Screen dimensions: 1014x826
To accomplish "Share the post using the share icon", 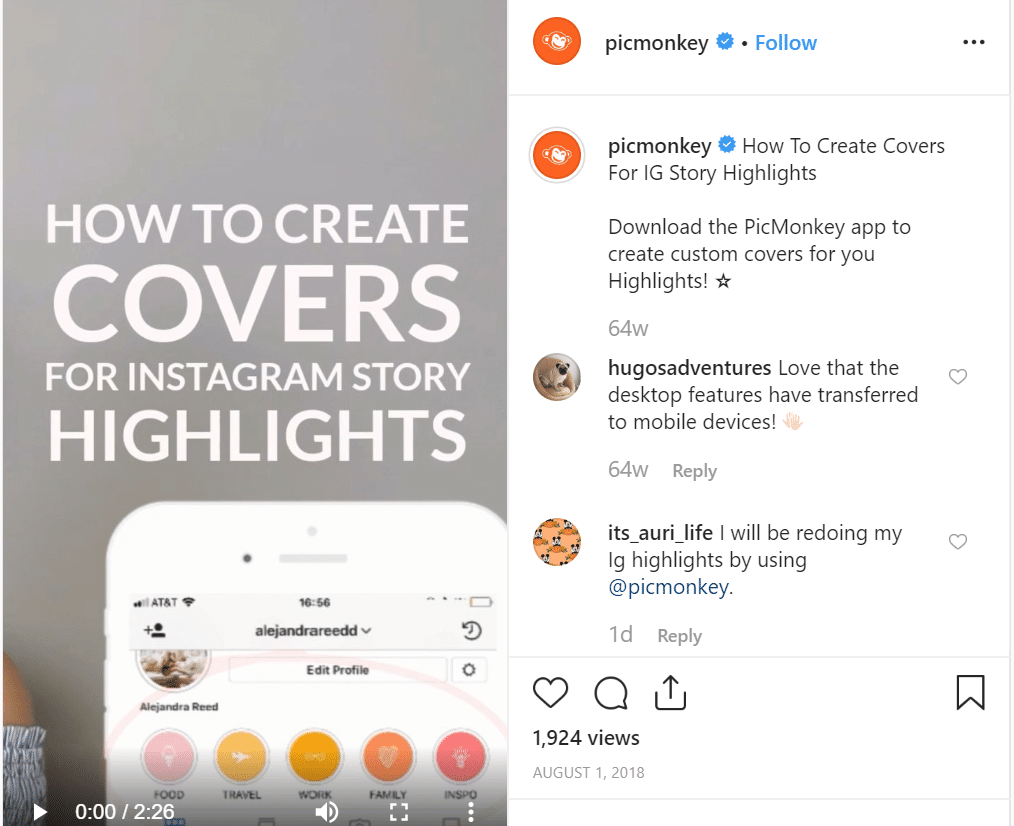I will click(x=670, y=692).
